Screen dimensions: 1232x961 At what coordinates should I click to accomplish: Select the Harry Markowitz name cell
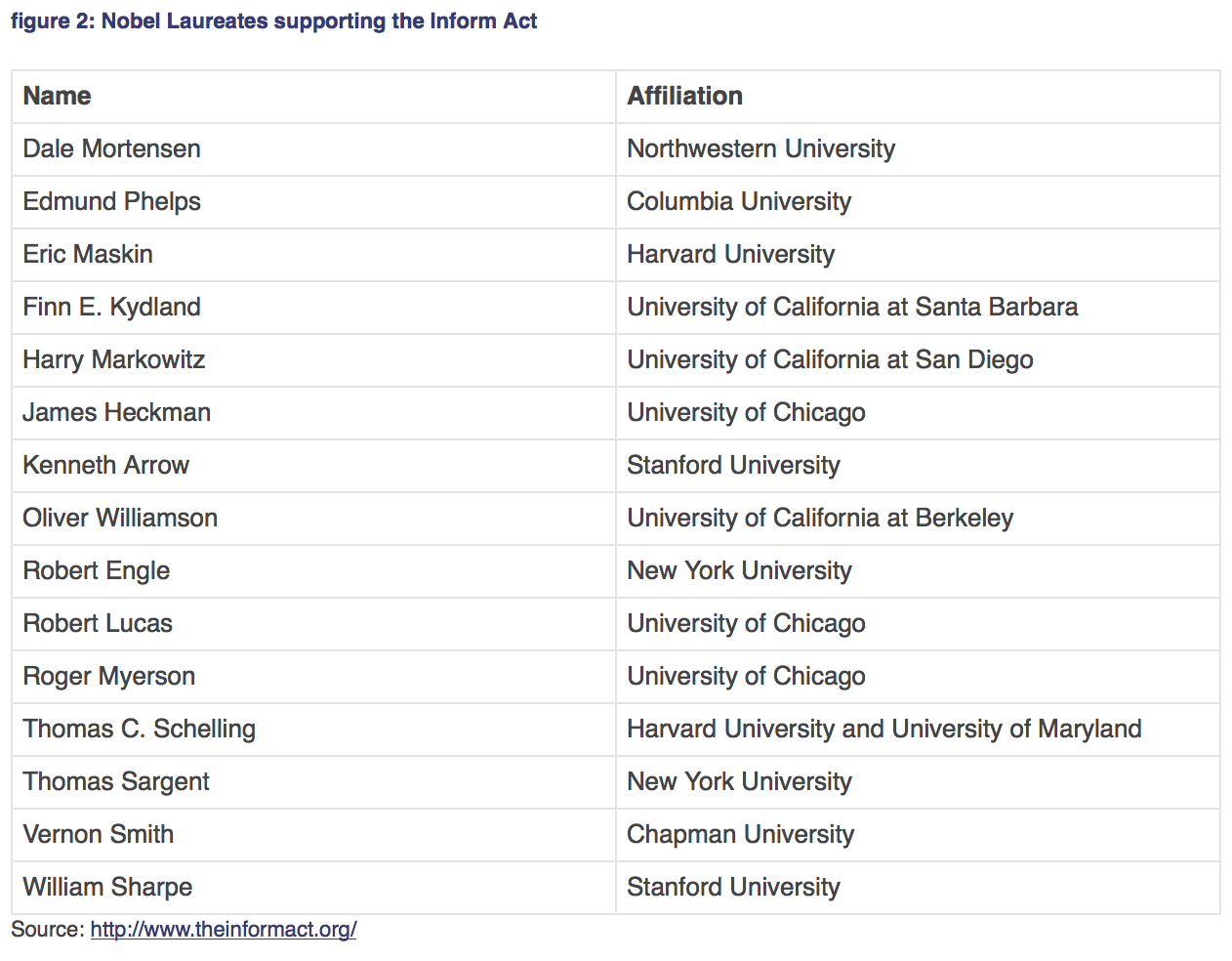click(x=113, y=359)
